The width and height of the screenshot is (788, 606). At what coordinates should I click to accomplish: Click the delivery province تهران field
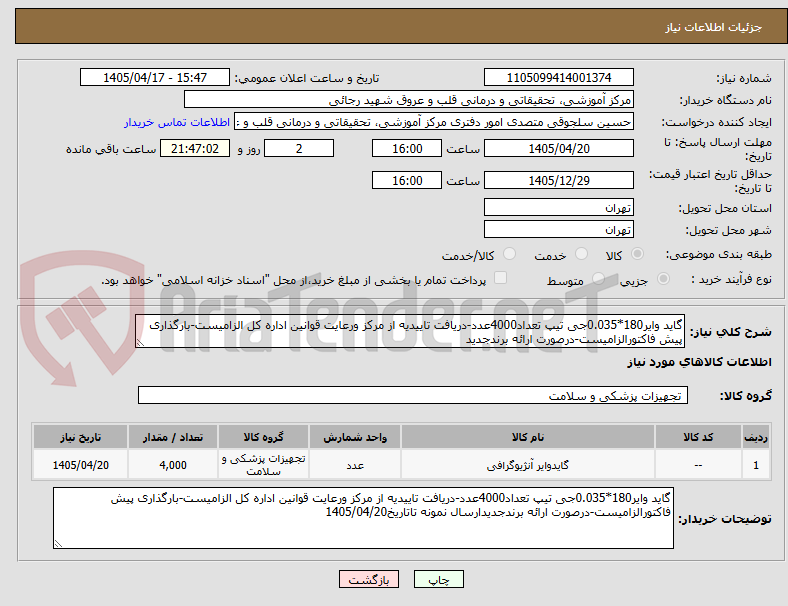[x=558, y=208]
